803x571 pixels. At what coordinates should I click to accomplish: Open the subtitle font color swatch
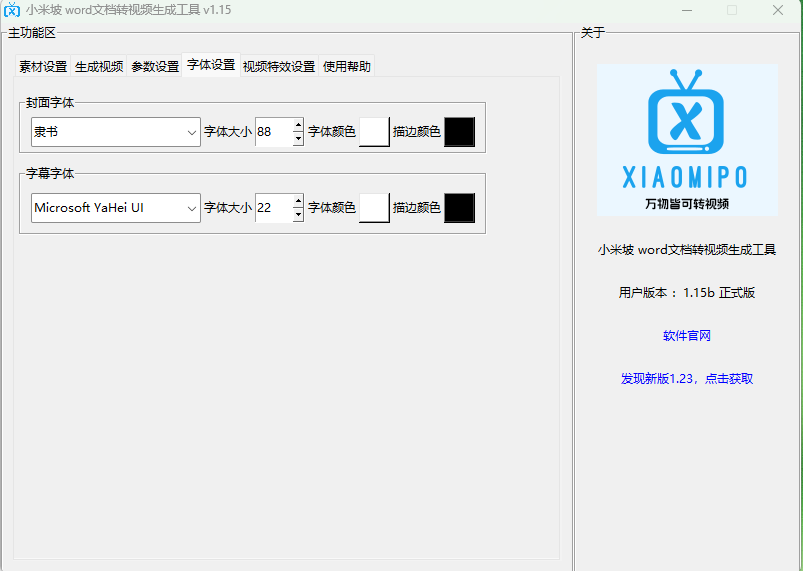(x=374, y=208)
